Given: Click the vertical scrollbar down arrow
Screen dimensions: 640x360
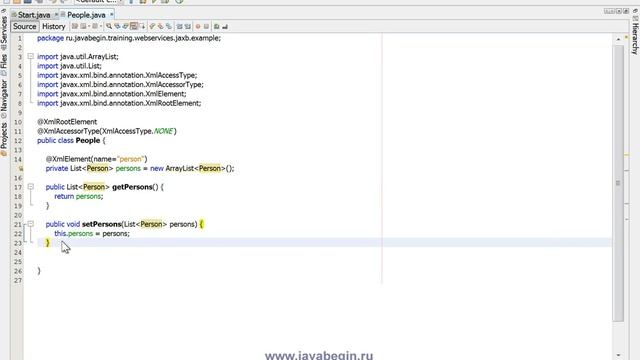Looking at the screenshot, I should [x=618, y=355].
